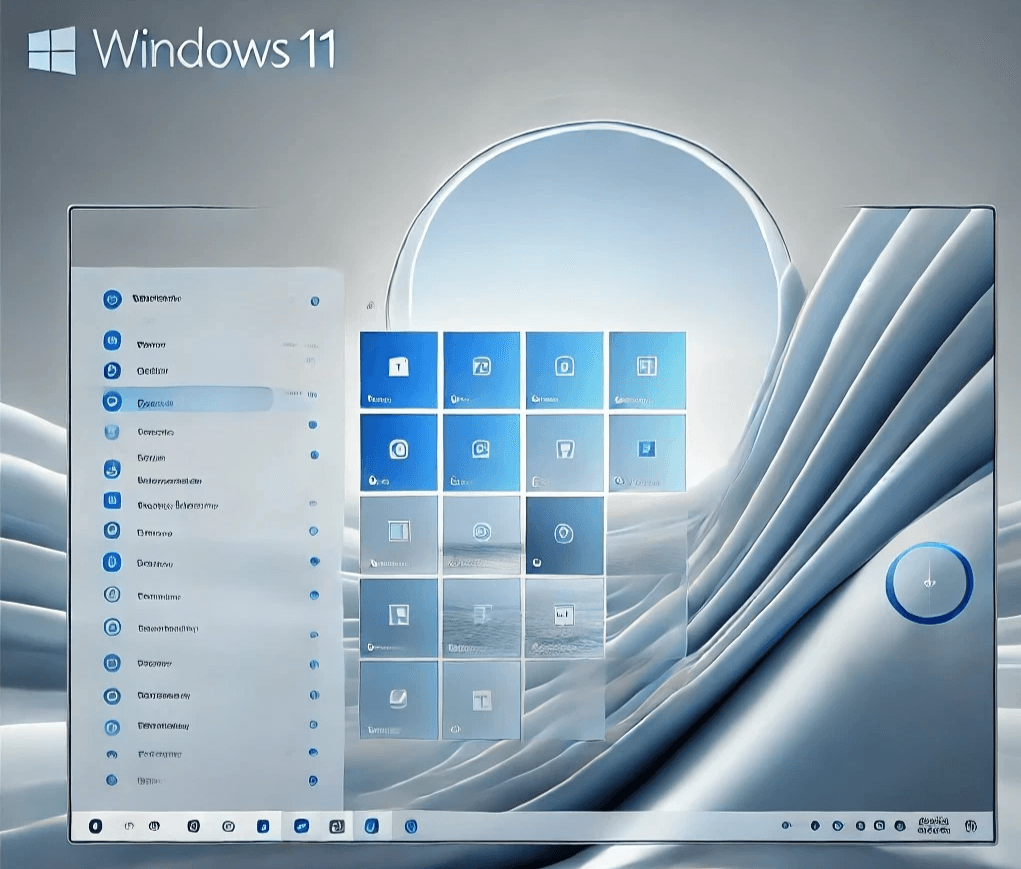Viewport: 1021px width, 869px height.
Task: Open the first tile in the top row
Action: [399, 370]
